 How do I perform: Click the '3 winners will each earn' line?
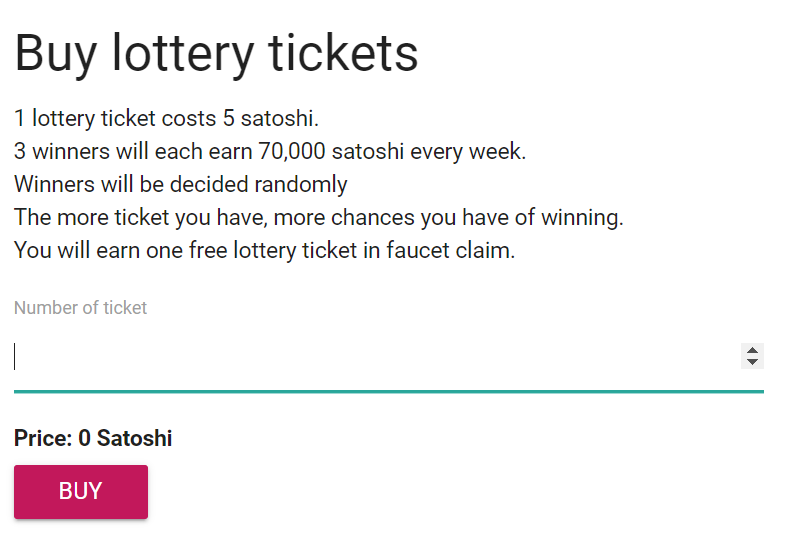[x=270, y=152]
